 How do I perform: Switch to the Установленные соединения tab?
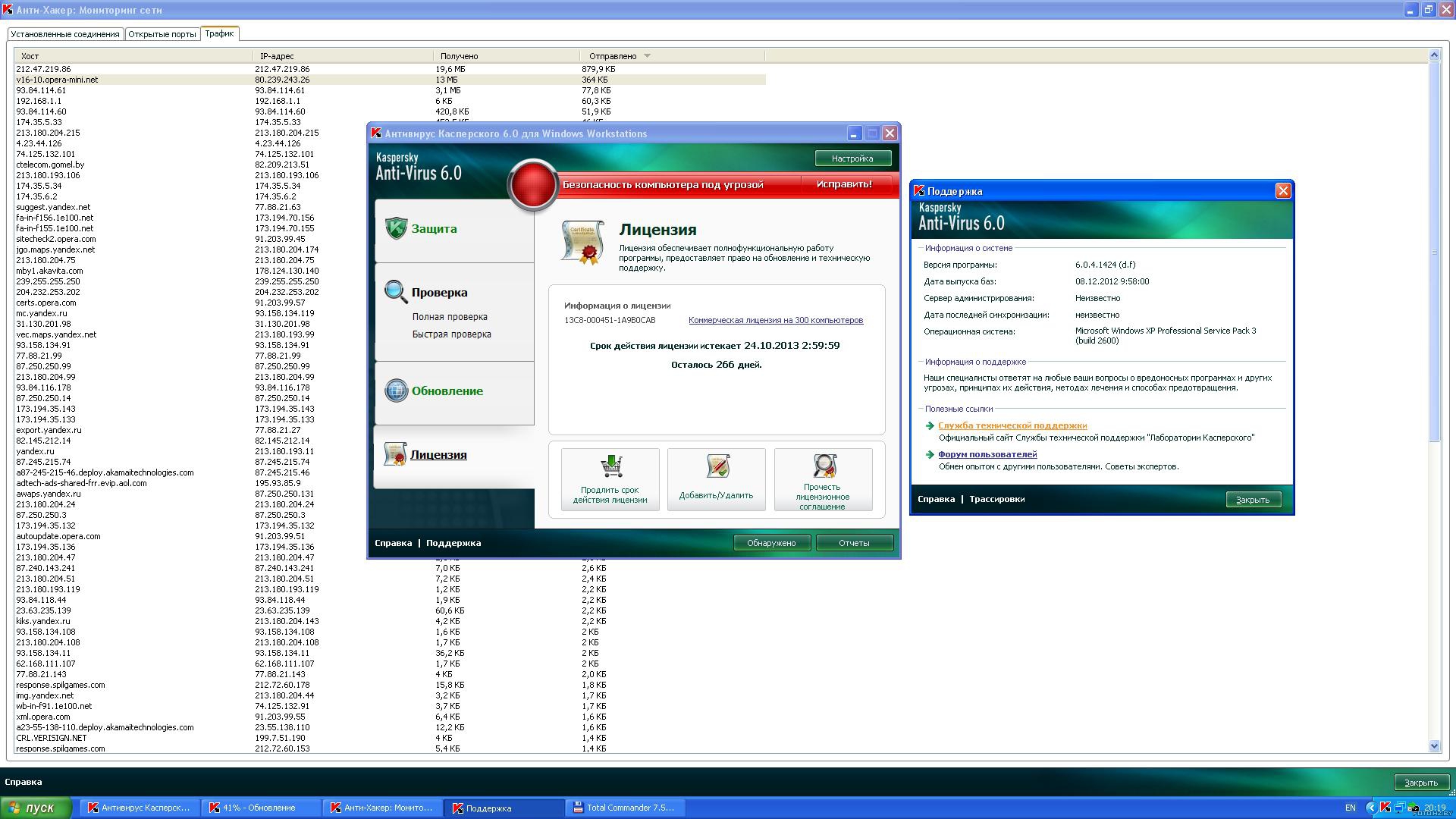[x=65, y=34]
